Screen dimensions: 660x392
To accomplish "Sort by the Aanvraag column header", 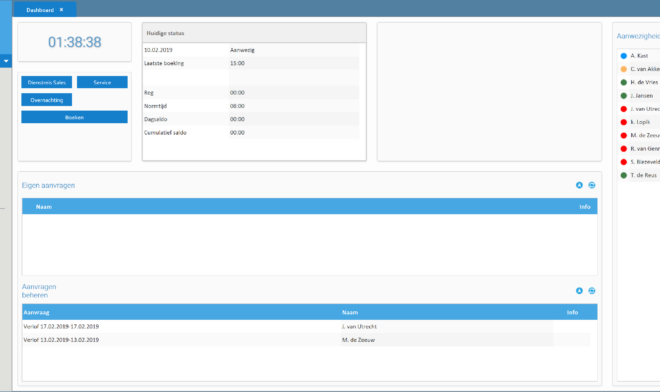I will (x=36, y=312).
